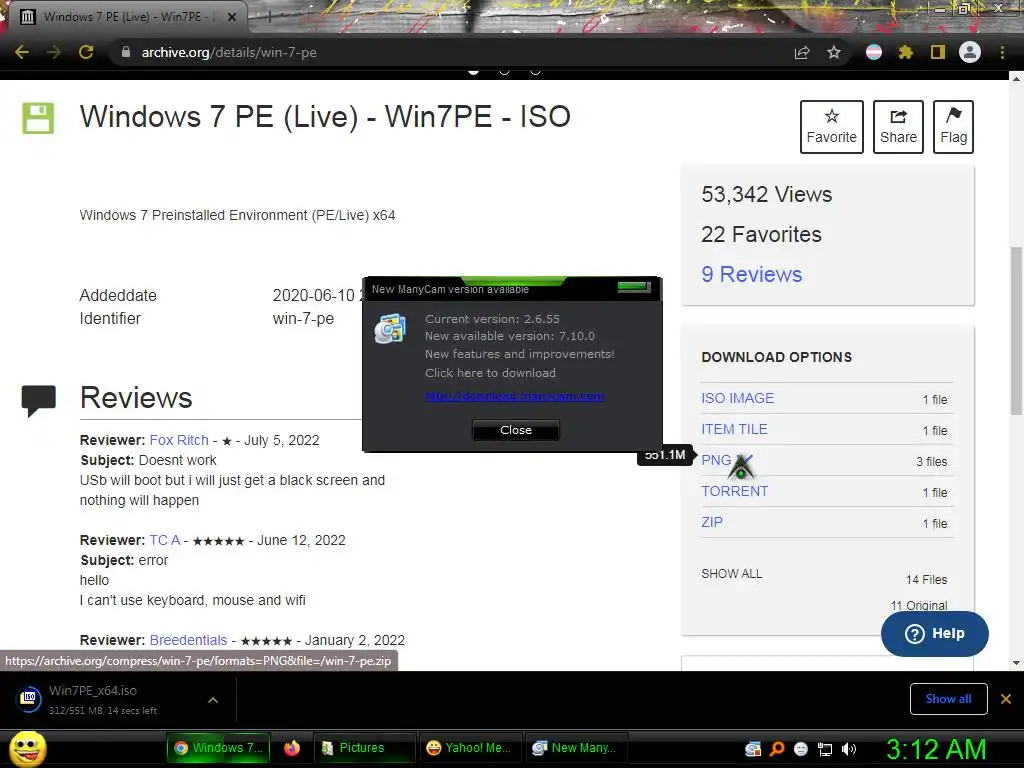Screen dimensions: 1024x768
Task: Open TORRENT download option
Action: (x=734, y=491)
